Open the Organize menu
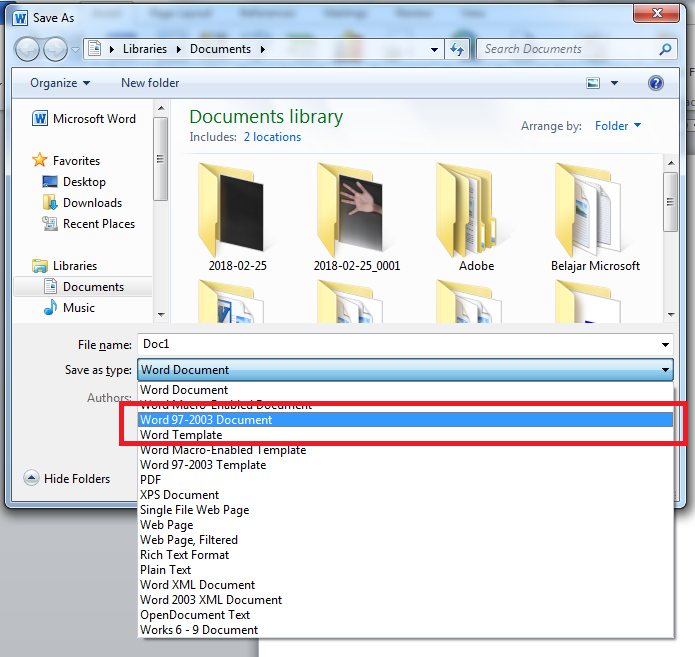 60,83
